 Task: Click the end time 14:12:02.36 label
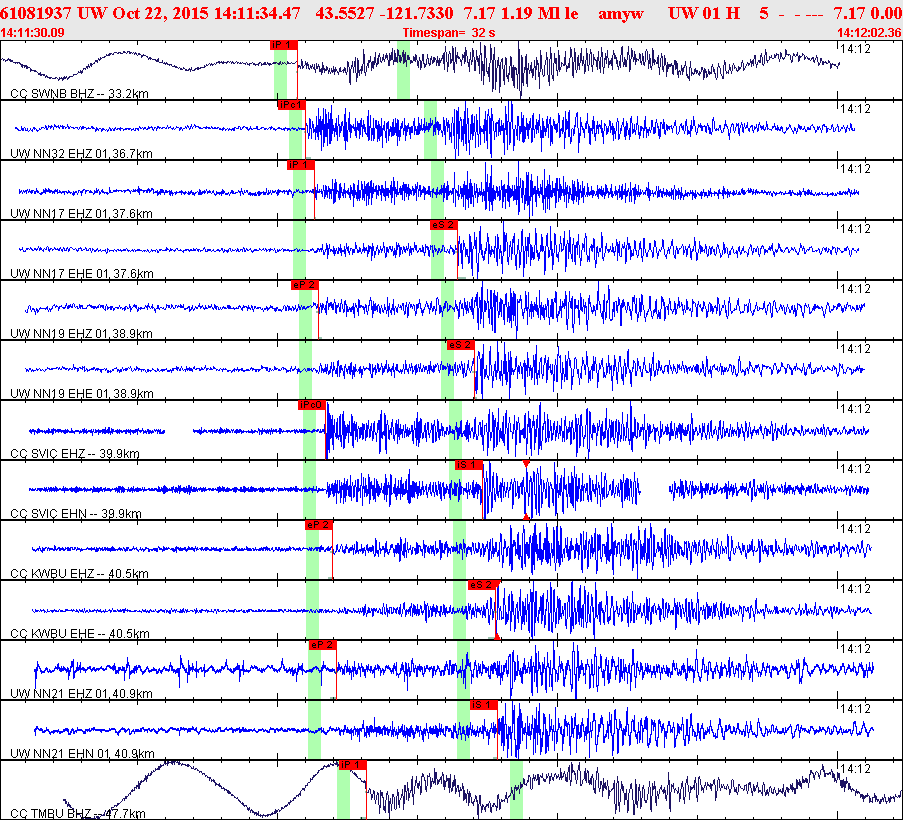(868, 33)
